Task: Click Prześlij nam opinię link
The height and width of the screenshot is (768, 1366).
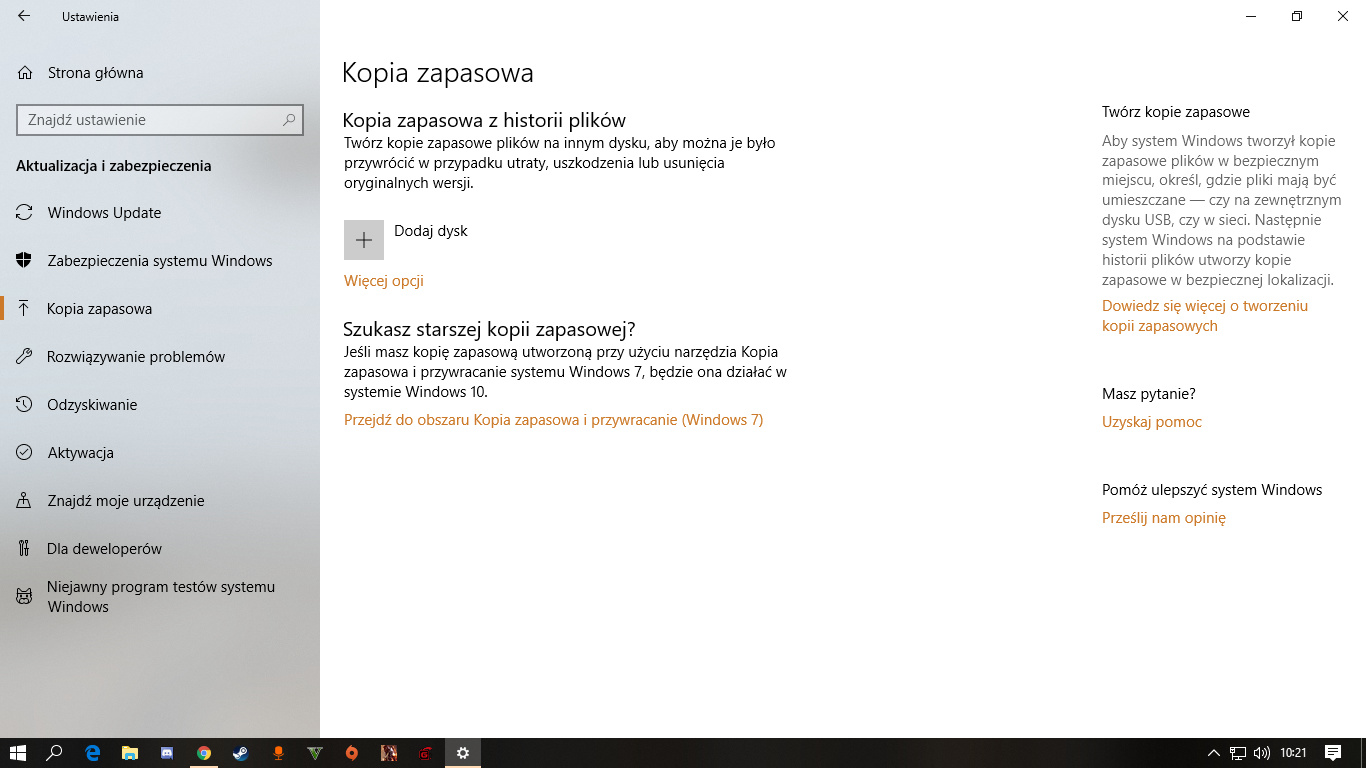Action: pyautogui.click(x=1164, y=518)
